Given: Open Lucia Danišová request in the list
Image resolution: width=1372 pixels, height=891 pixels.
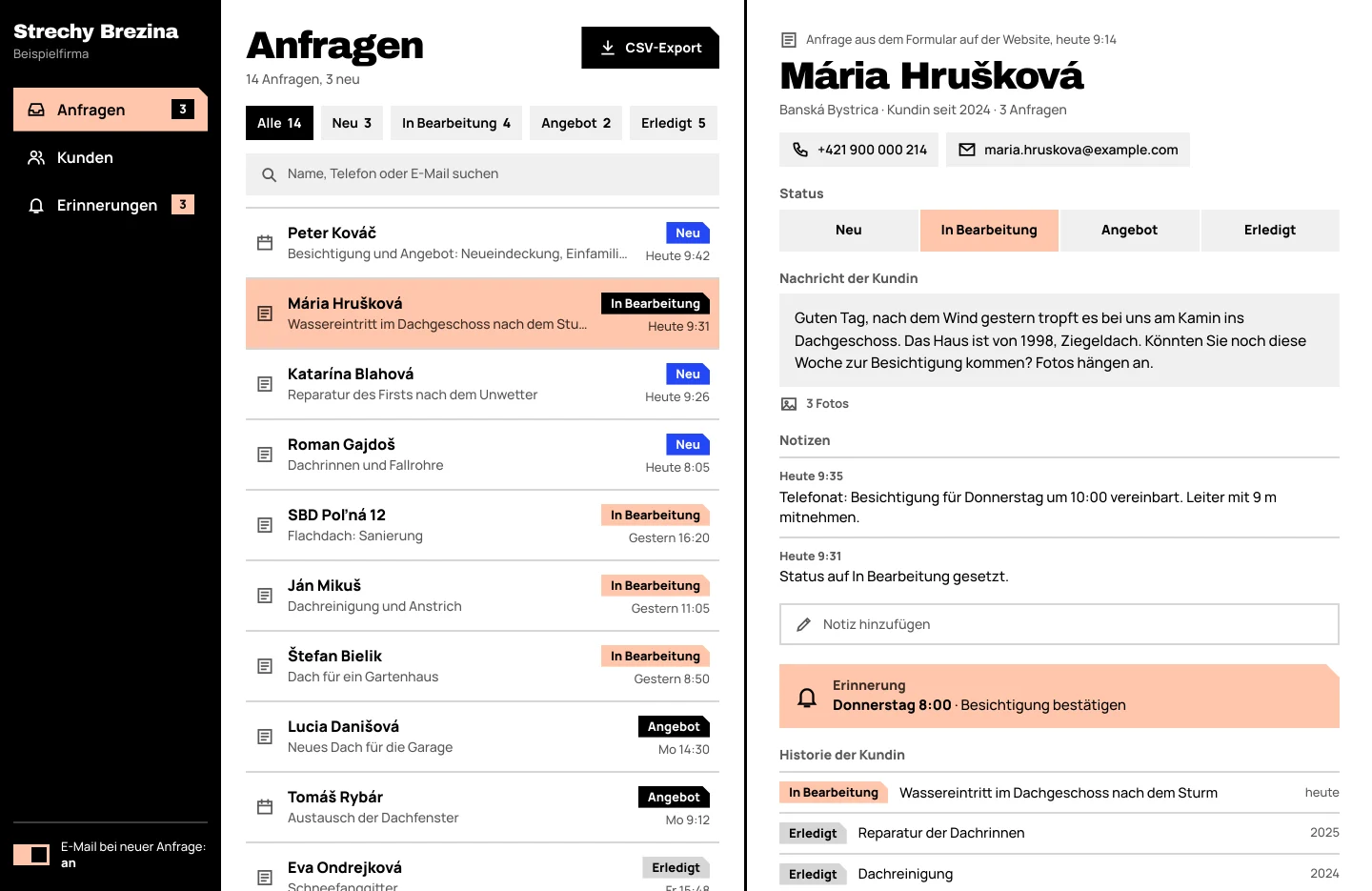Looking at the screenshot, I should (x=482, y=737).
